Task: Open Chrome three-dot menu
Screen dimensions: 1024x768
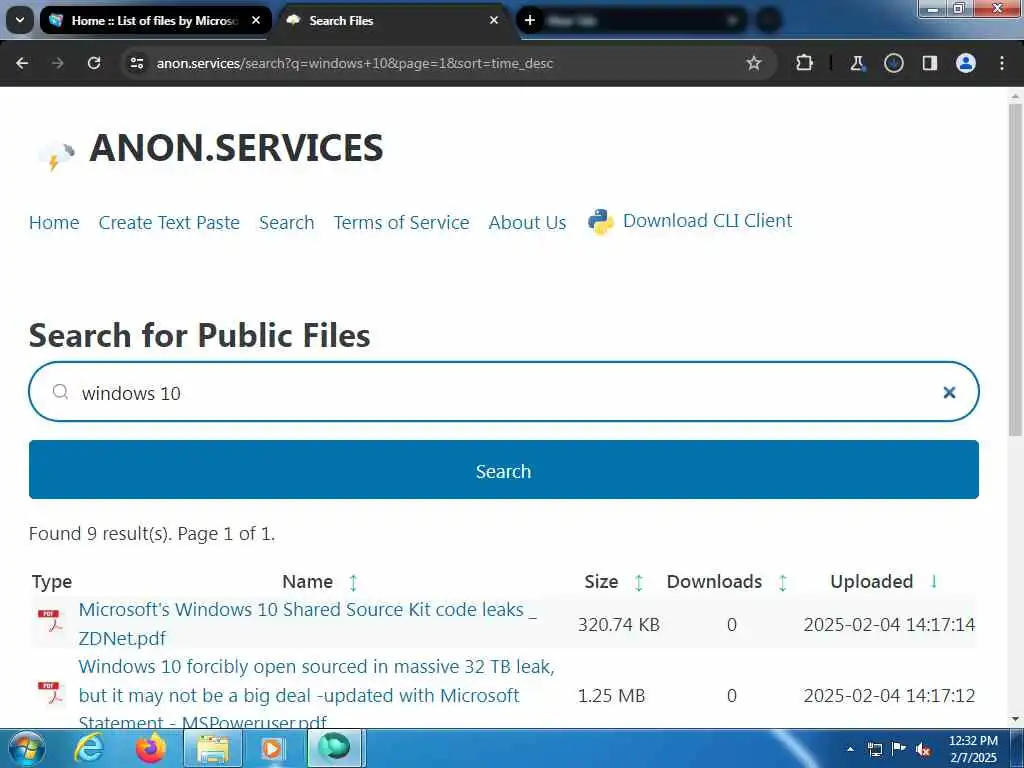Action: point(1002,63)
